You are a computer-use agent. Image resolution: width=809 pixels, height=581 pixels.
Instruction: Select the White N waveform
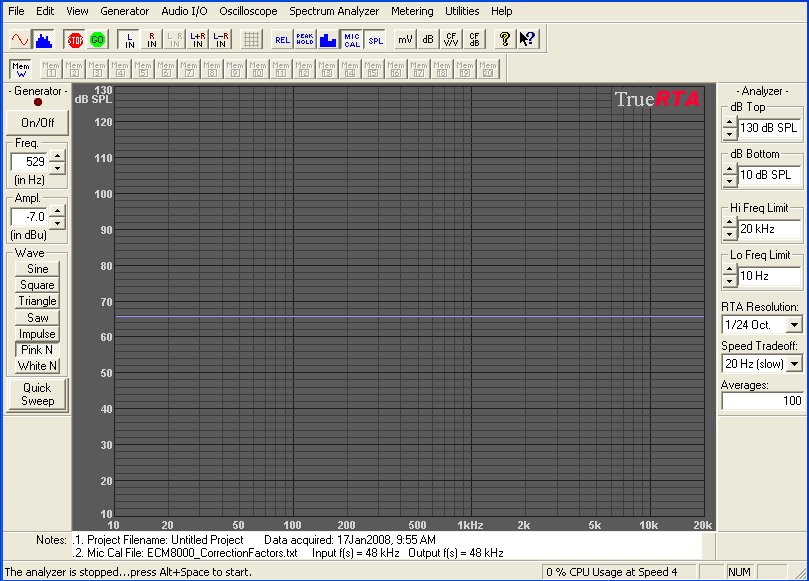(x=38, y=366)
